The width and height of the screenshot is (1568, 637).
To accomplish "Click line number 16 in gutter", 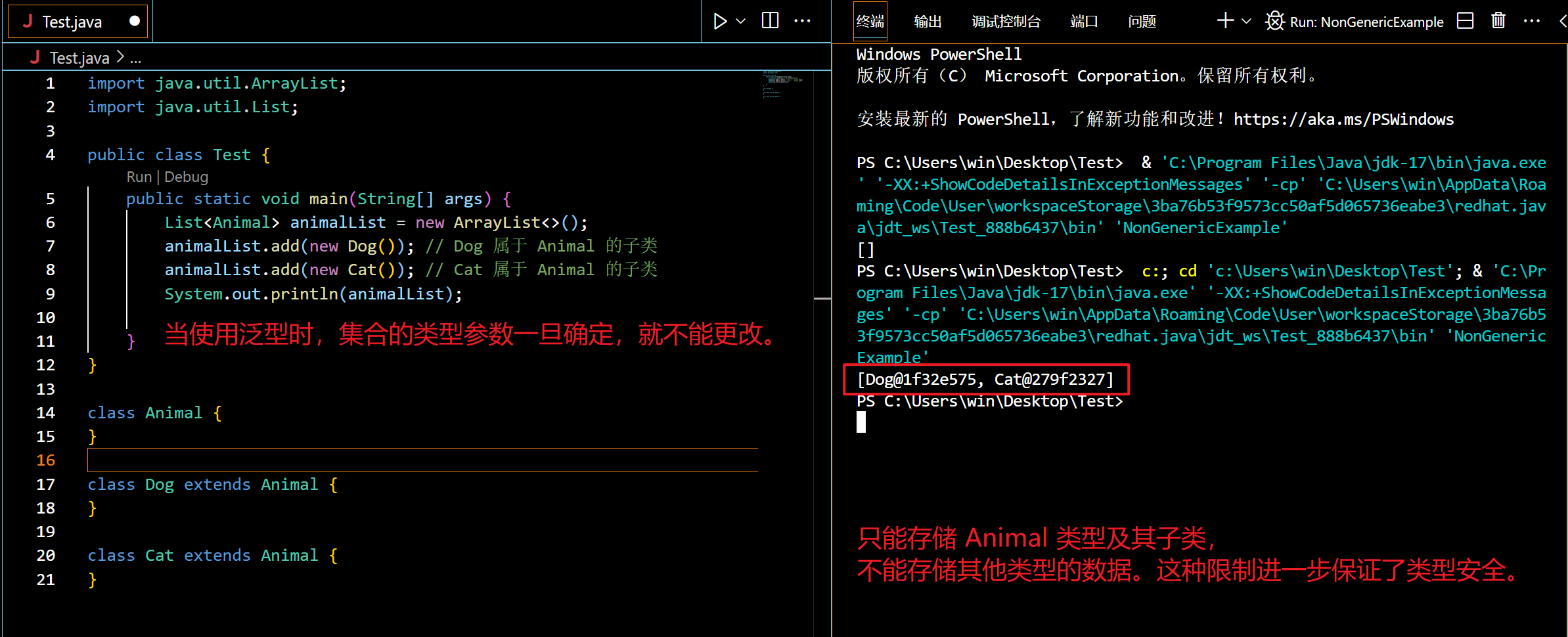I will (x=45, y=460).
